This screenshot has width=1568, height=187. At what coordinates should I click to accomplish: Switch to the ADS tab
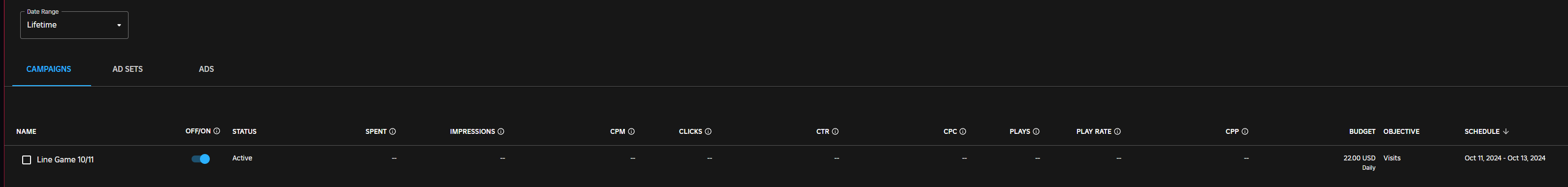click(206, 69)
